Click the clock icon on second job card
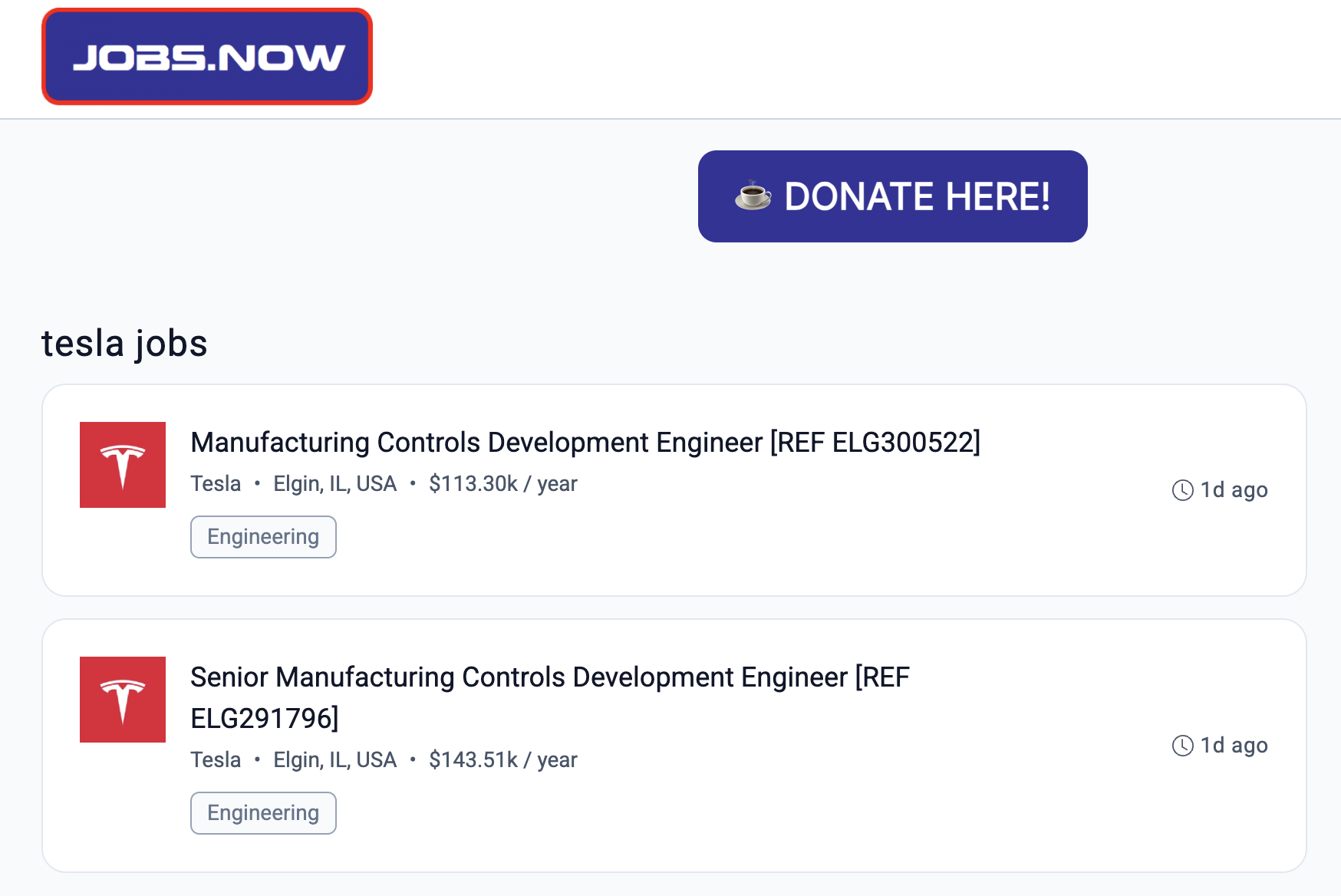1341x896 pixels. click(1183, 746)
